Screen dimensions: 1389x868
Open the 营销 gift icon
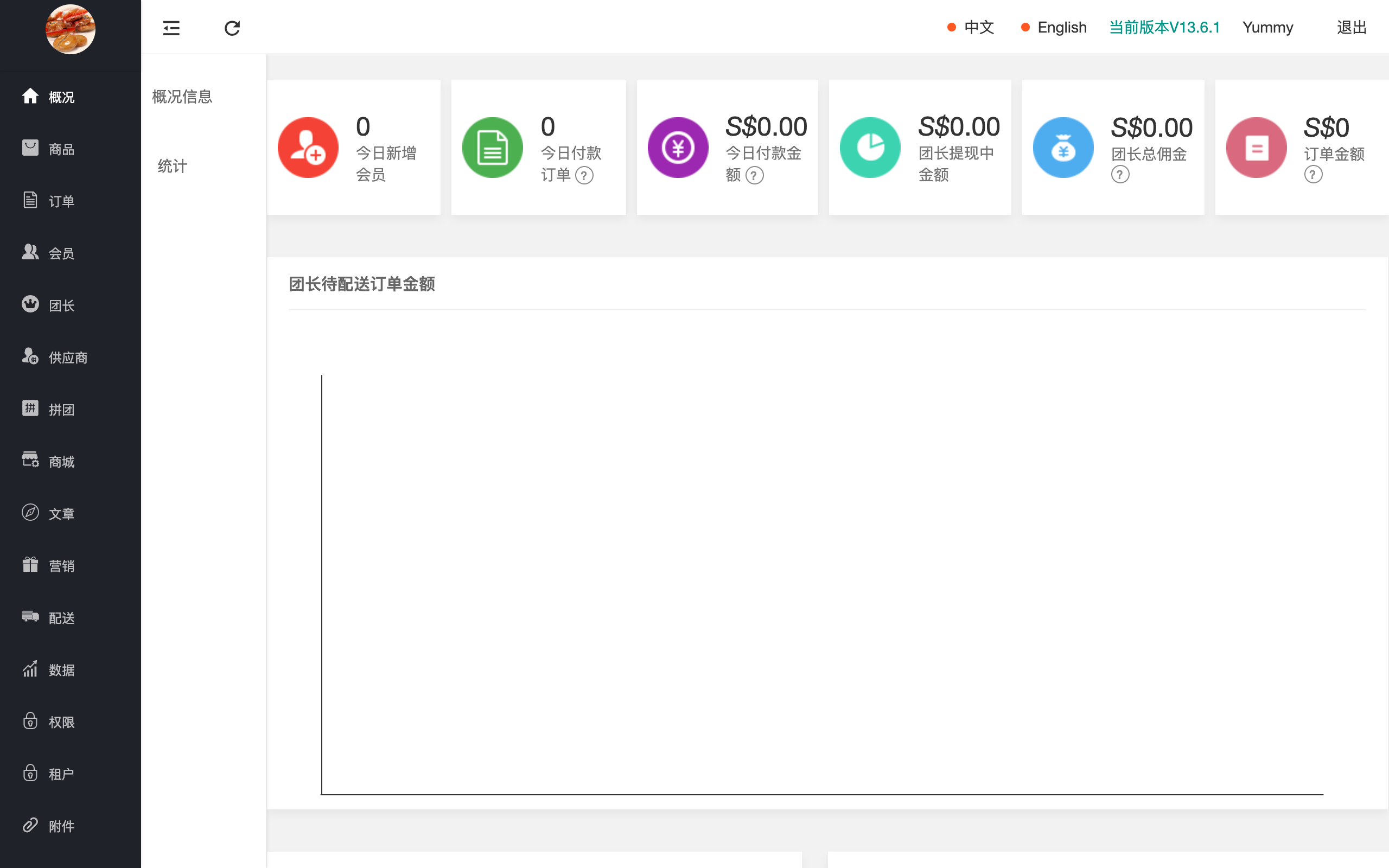coord(30,565)
